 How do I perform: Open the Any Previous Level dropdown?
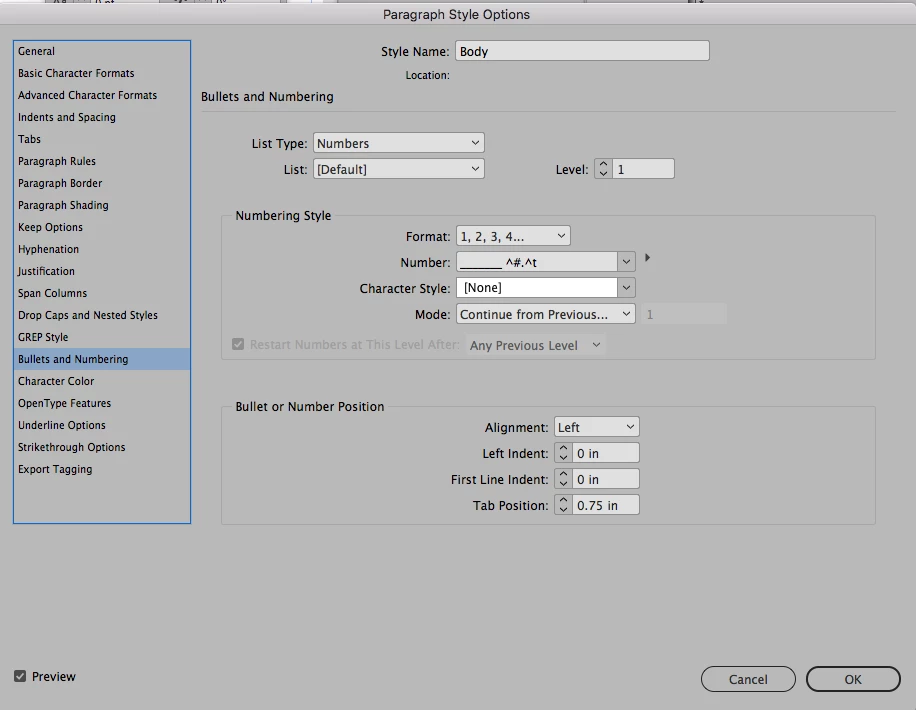pyautogui.click(x=535, y=345)
